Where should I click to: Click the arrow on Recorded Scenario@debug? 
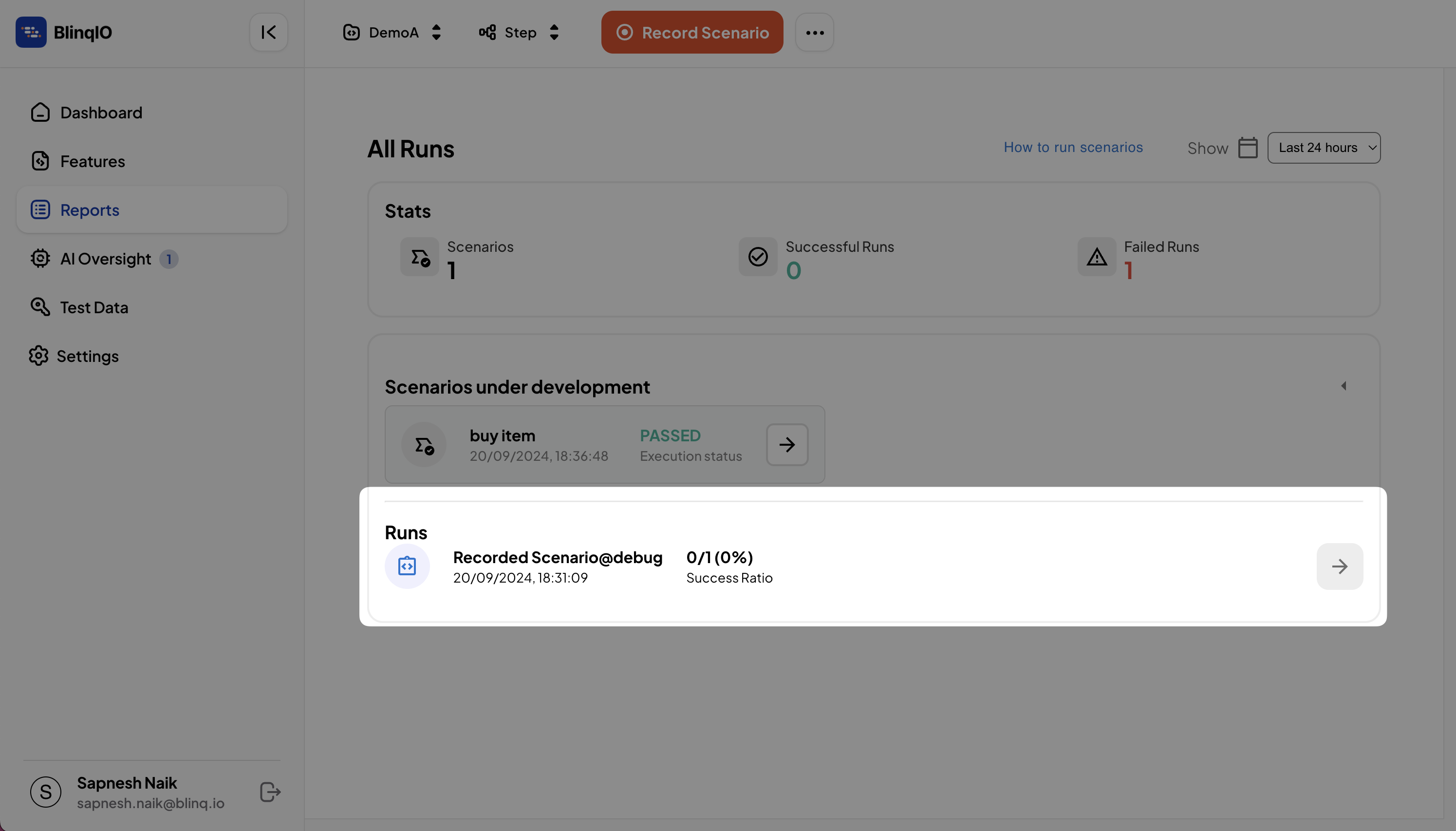[1340, 566]
